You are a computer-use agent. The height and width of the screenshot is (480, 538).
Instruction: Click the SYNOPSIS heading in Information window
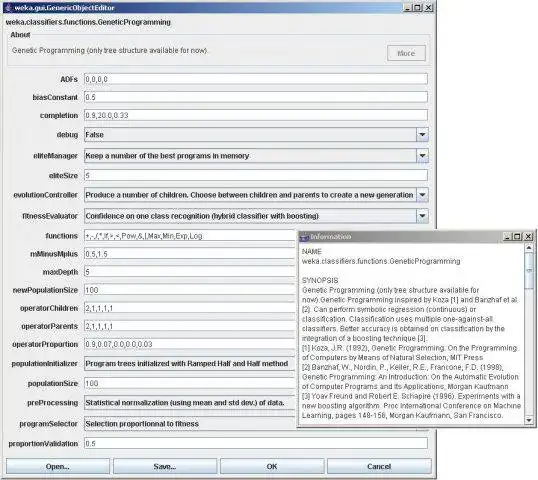pos(320,280)
